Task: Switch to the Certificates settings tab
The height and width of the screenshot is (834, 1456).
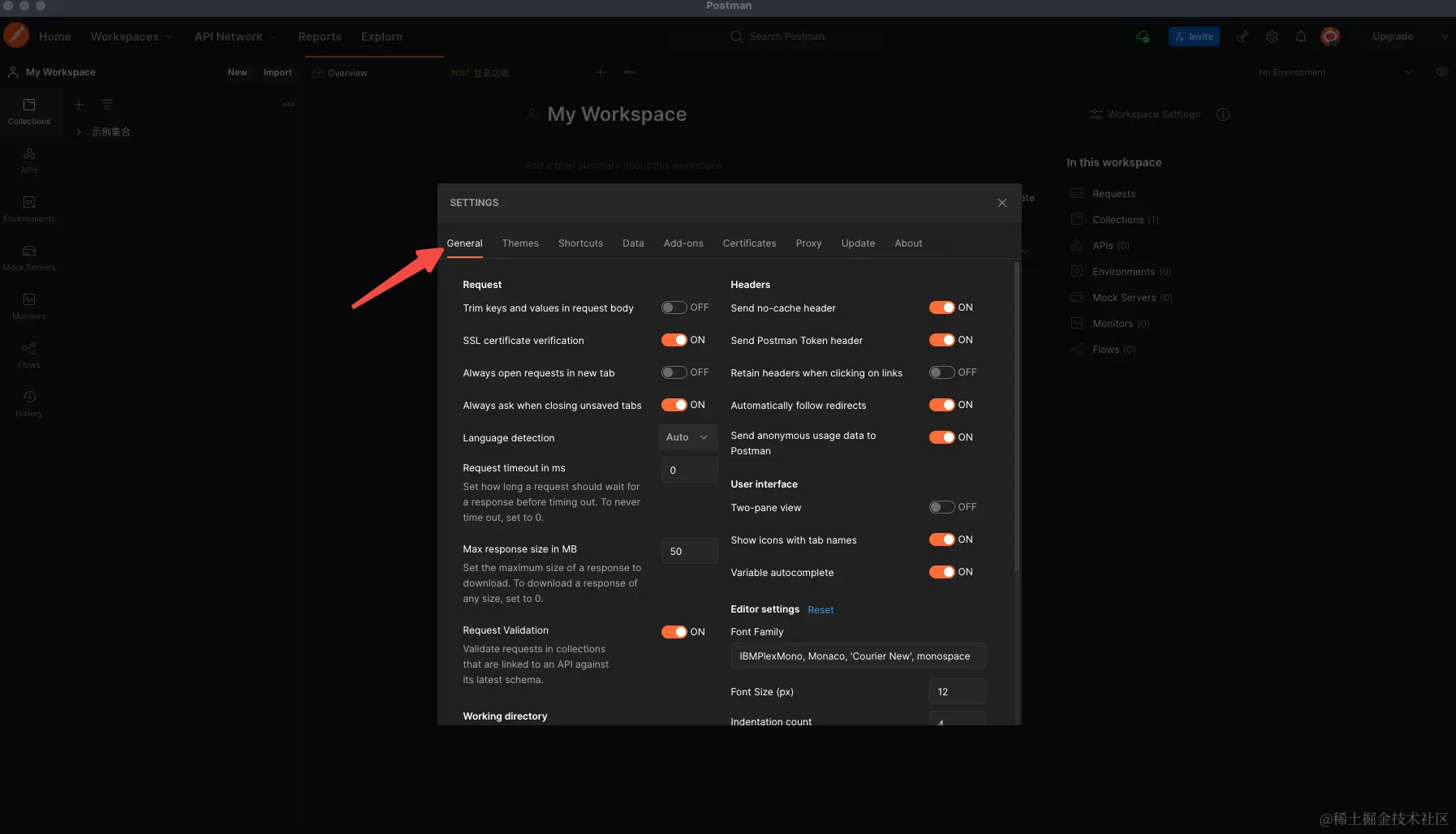Action: (x=749, y=243)
